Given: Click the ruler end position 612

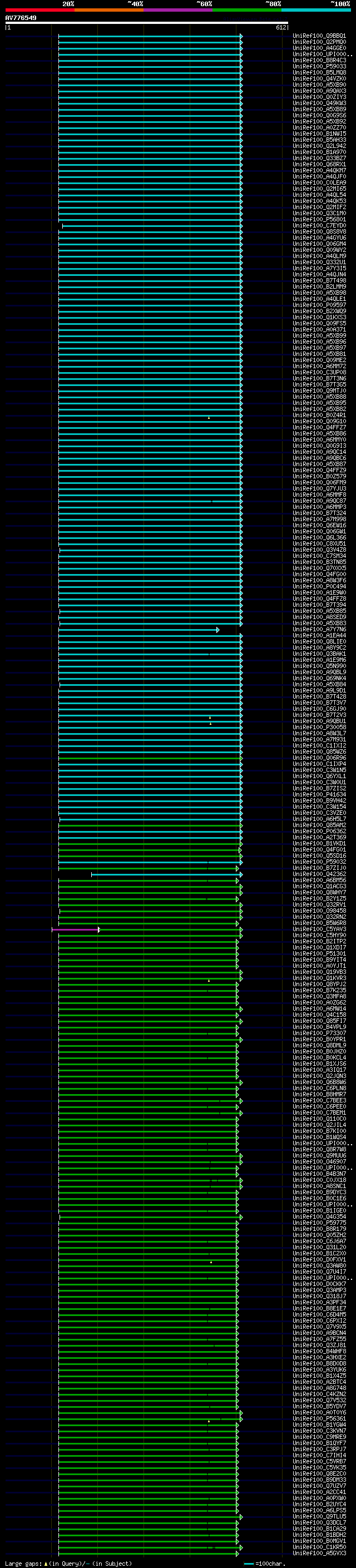Looking at the screenshot, I should coord(280,27).
